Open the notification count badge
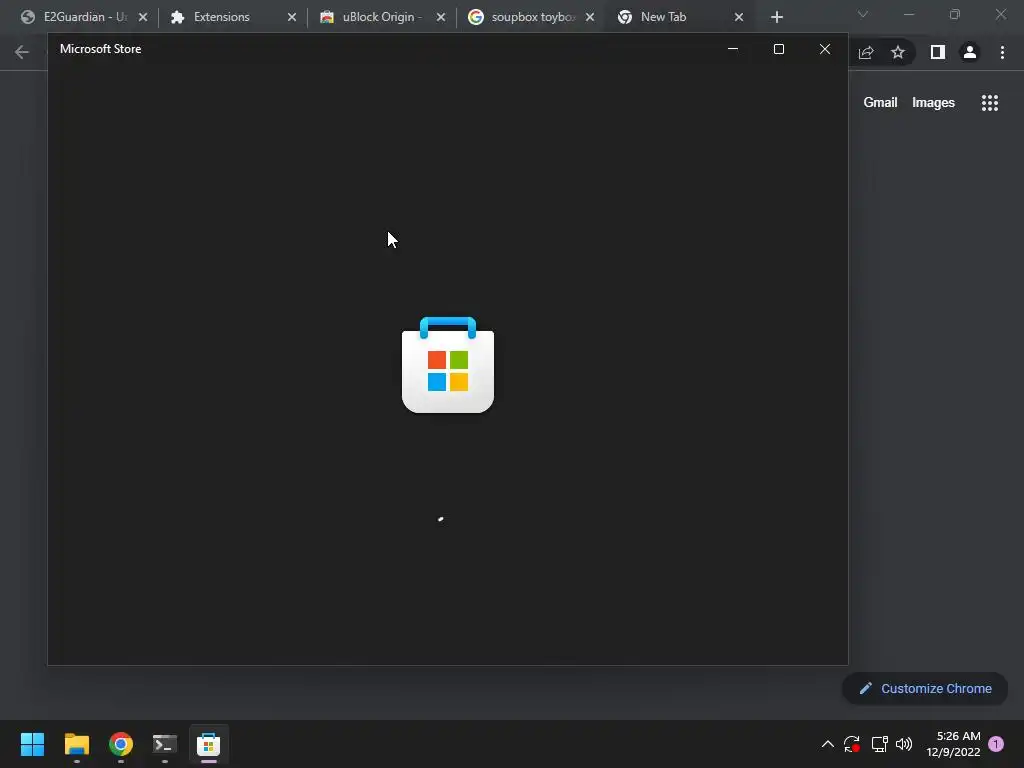The width and height of the screenshot is (1024, 768). pos(996,744)
